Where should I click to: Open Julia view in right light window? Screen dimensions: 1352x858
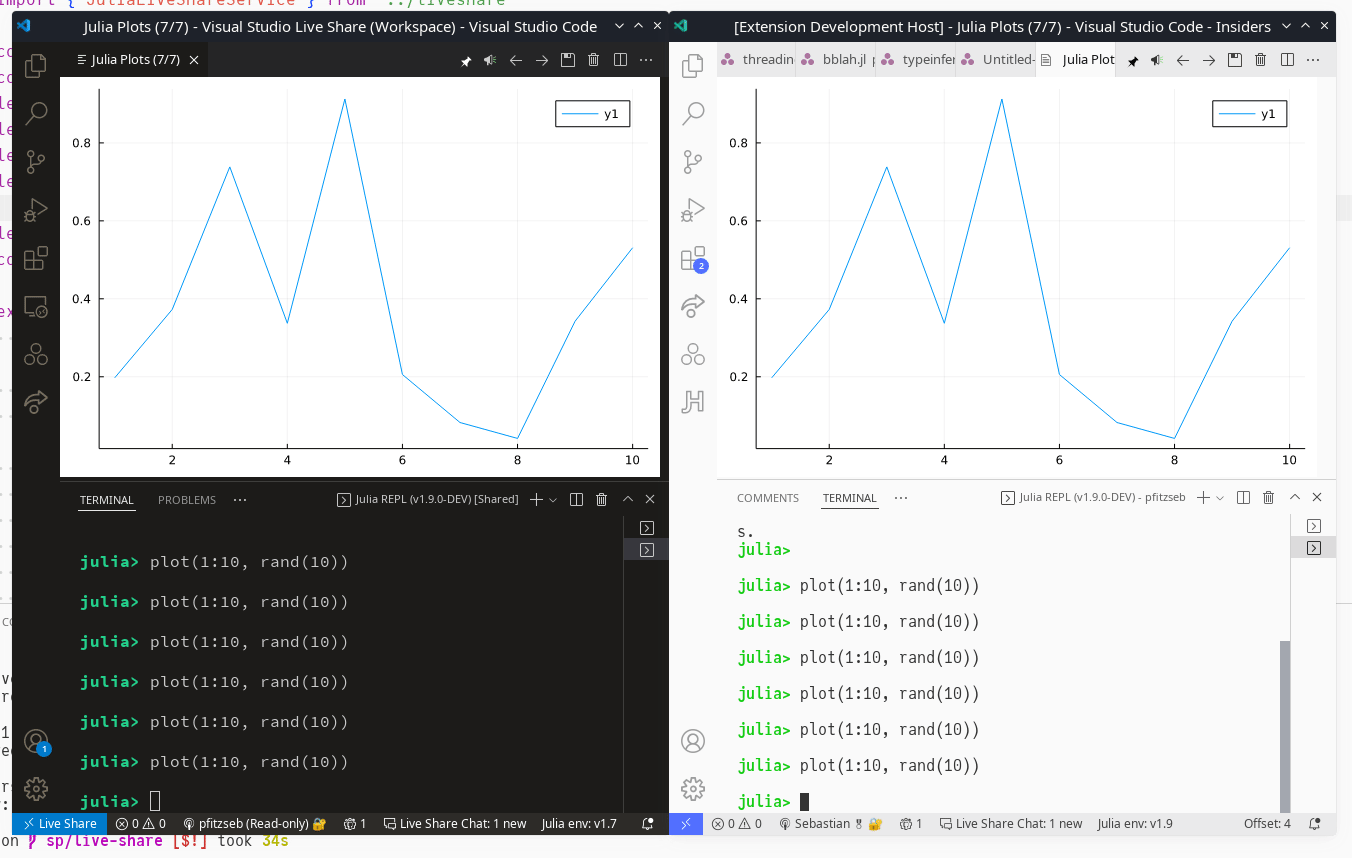[x=692, y=354]
